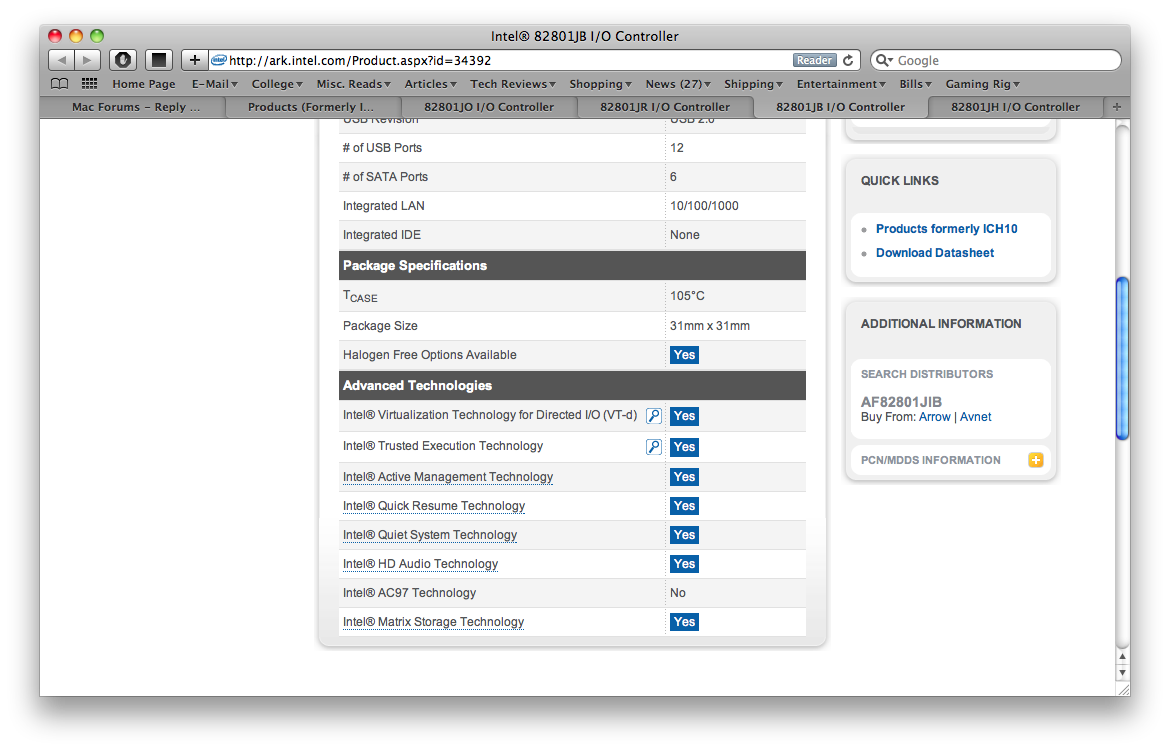Open the News (27) bookmarks dropdown
The height and width of the screenshot is (751, 1170).
[678, 84]
